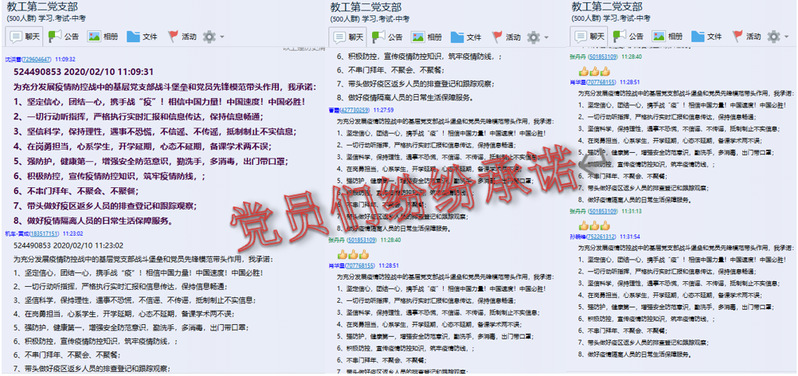Open the 公告 megaphone icon in the rightmost window
This screenshot has width=798, height=376.
click(x=619, y=36)
